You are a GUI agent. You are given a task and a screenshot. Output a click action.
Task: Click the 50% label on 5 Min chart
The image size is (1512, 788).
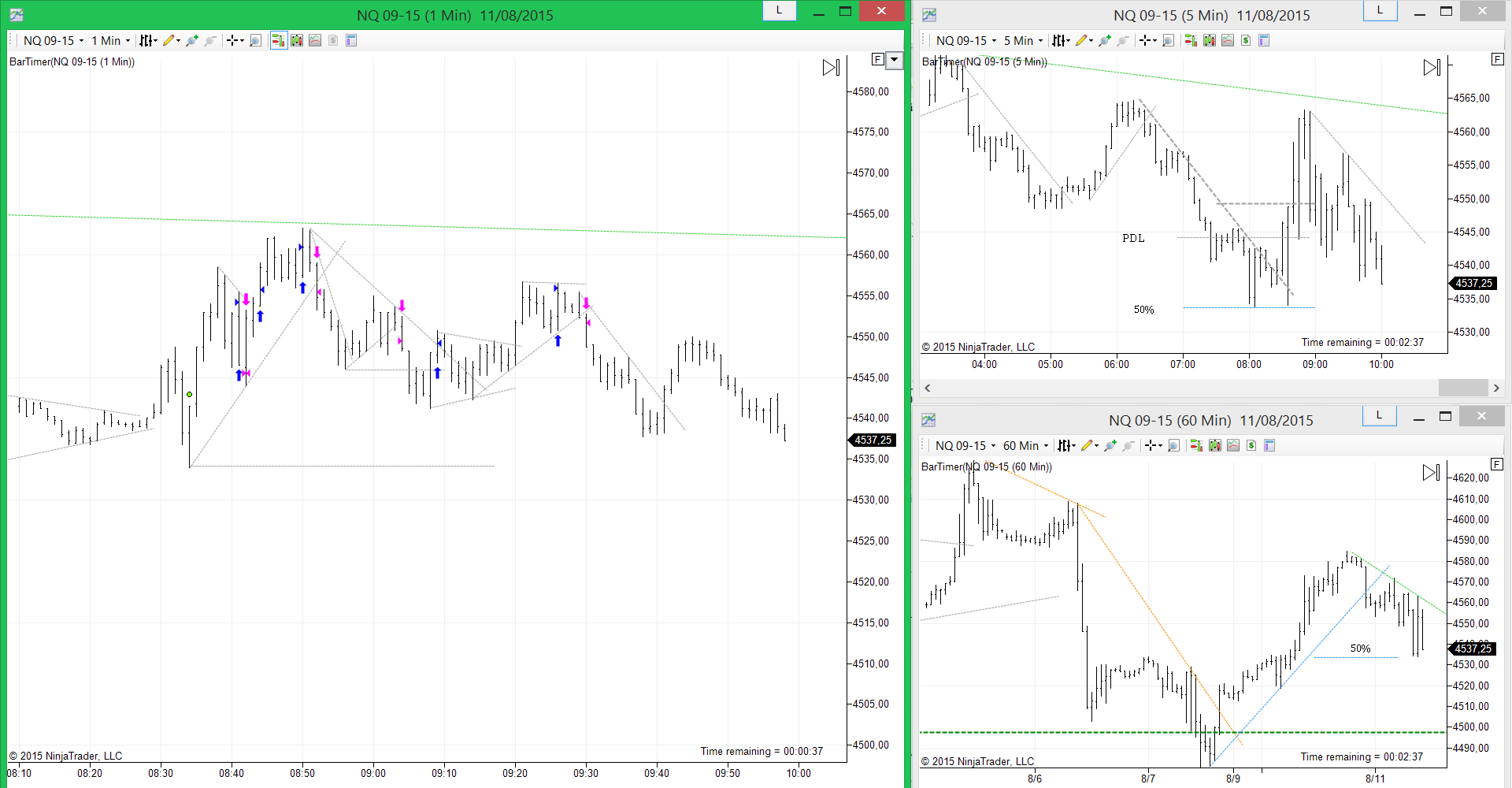(x=1143, y=310)
